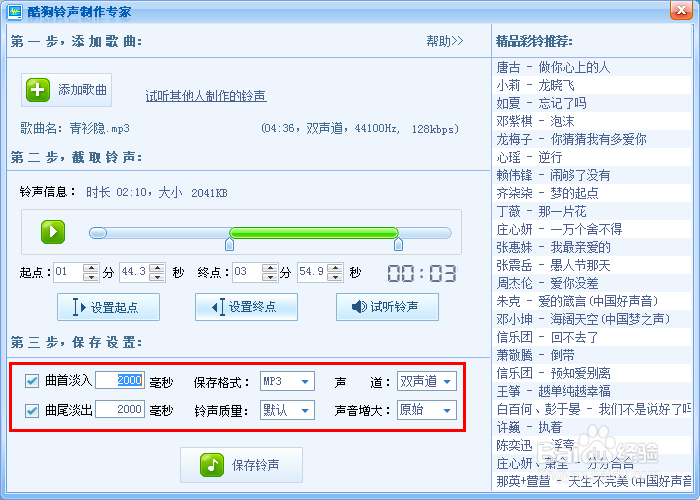
Task: Click stepper arrows of end minutes field
Action: (x=270, y=272)
